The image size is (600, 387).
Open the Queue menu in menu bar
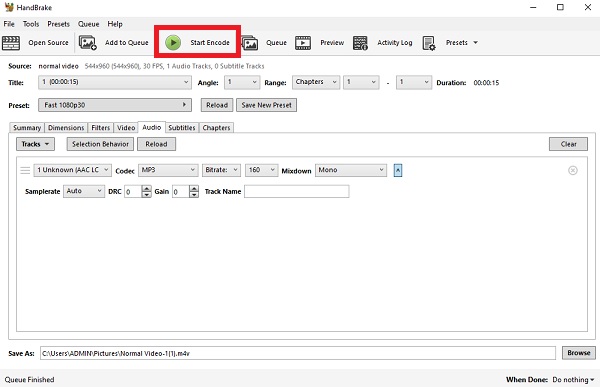click(88, 24)
